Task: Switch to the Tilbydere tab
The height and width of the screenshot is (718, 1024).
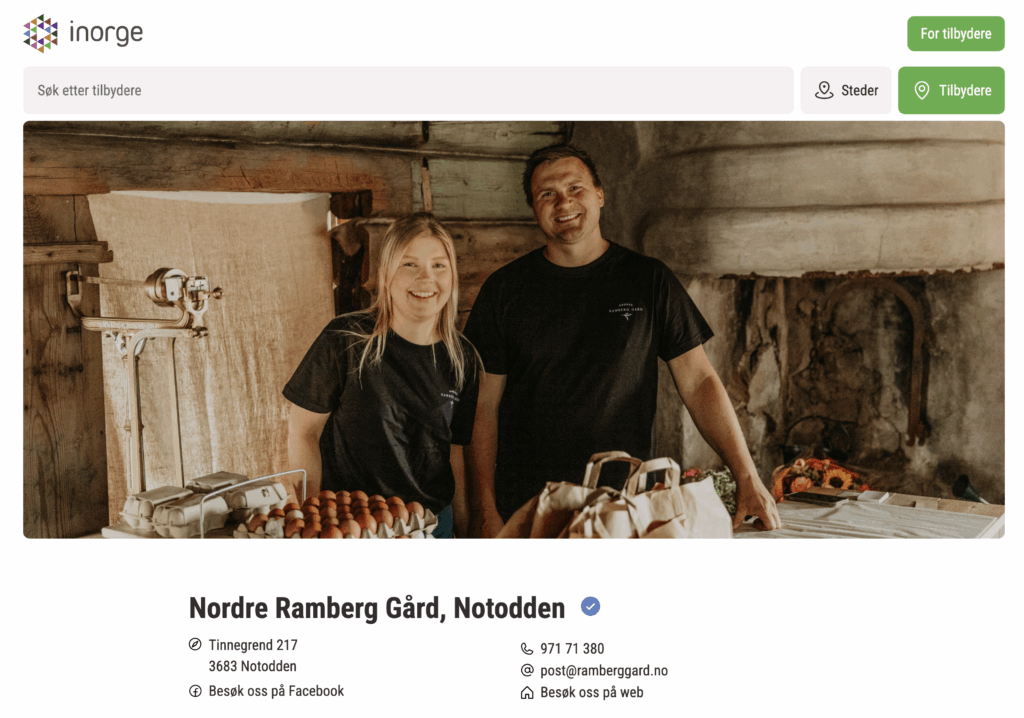Action: 951,90
